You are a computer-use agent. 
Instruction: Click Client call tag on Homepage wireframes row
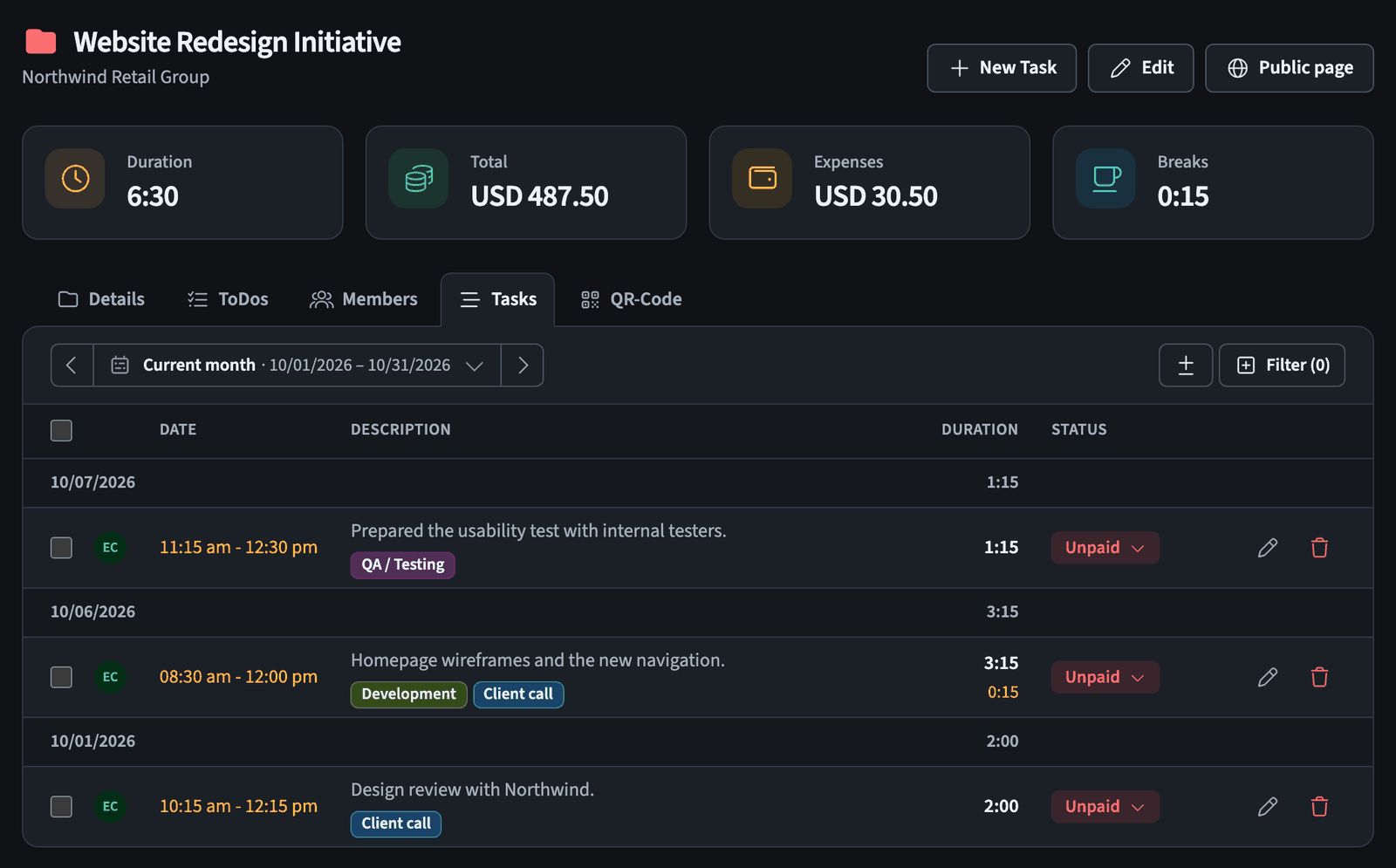coord(518,694)
